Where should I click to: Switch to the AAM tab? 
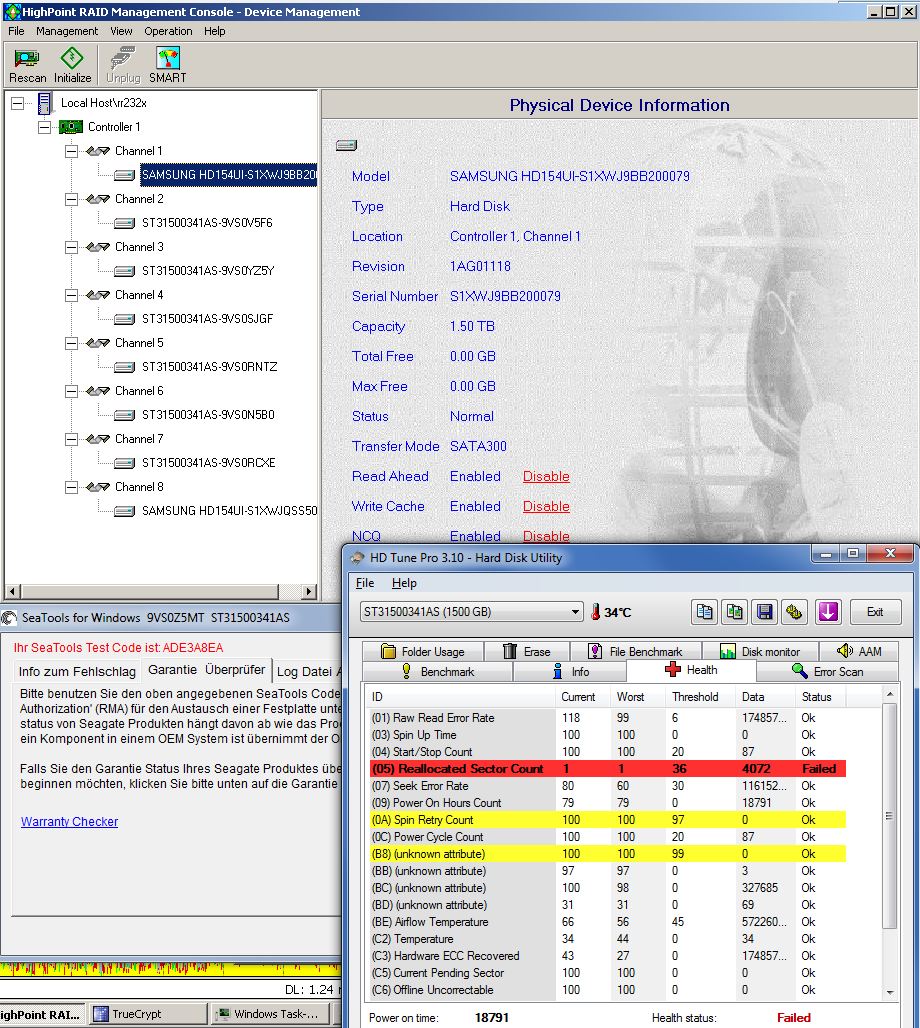(859, 652)
